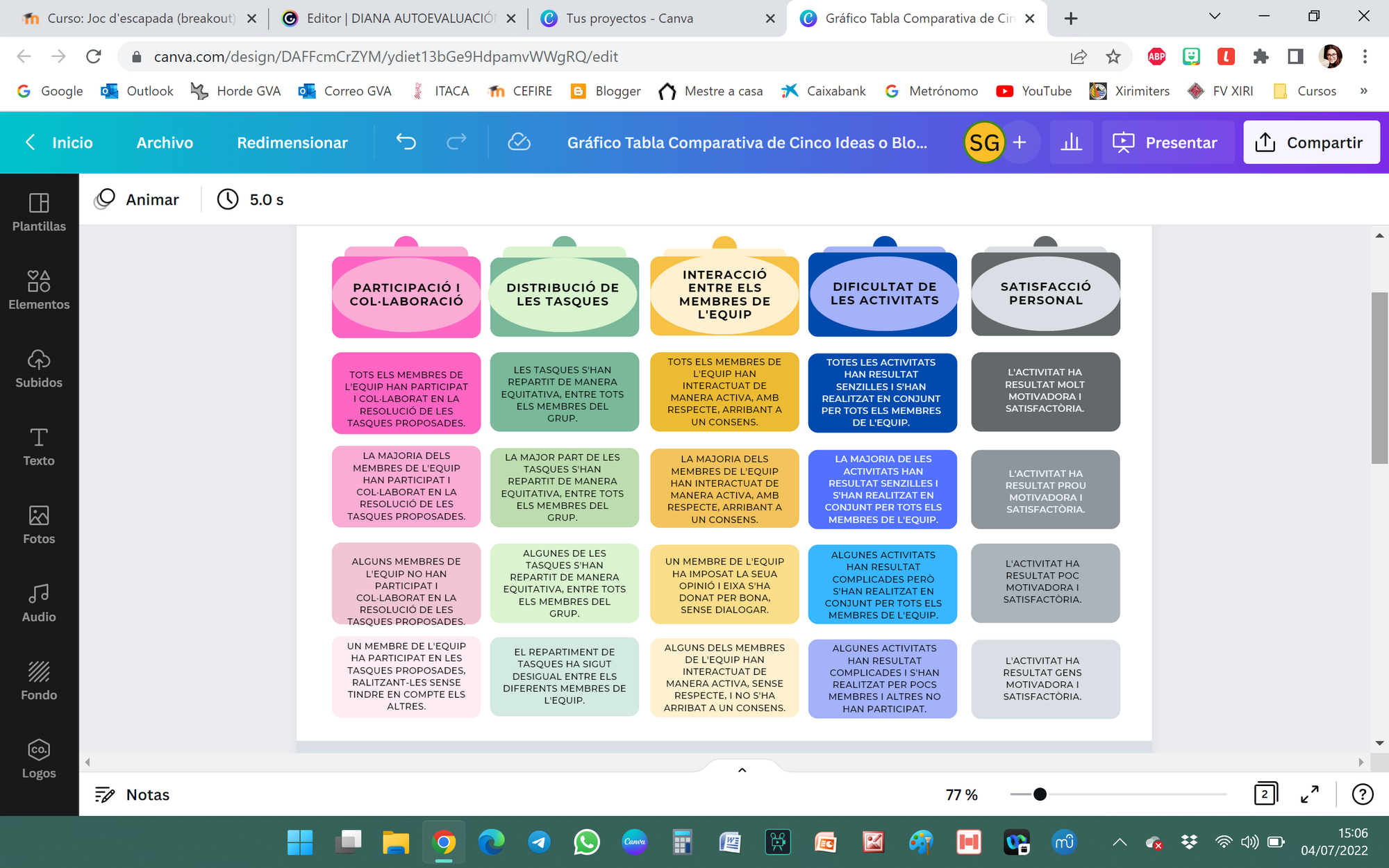Open the page grid view icon

[1265, 794]
